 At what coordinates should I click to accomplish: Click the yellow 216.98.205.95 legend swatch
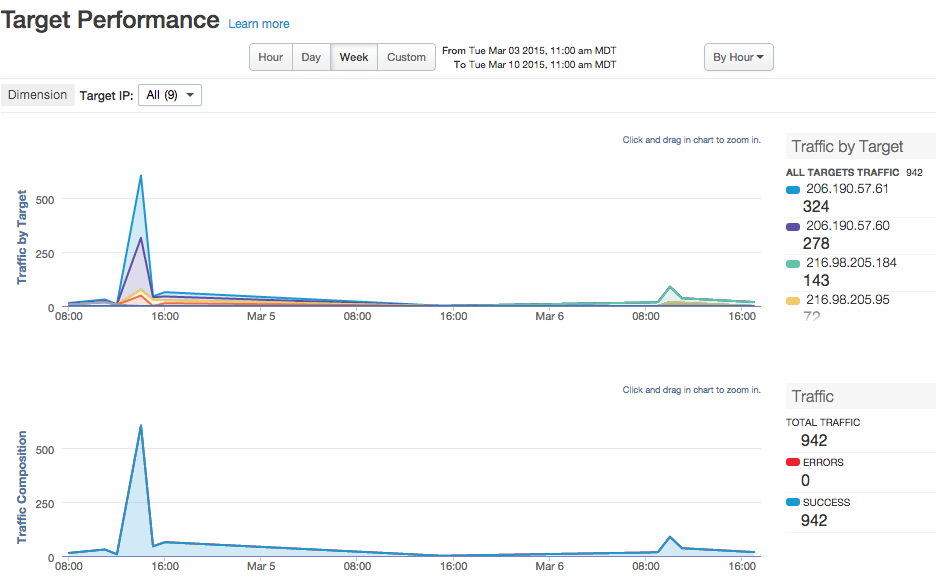793,300
